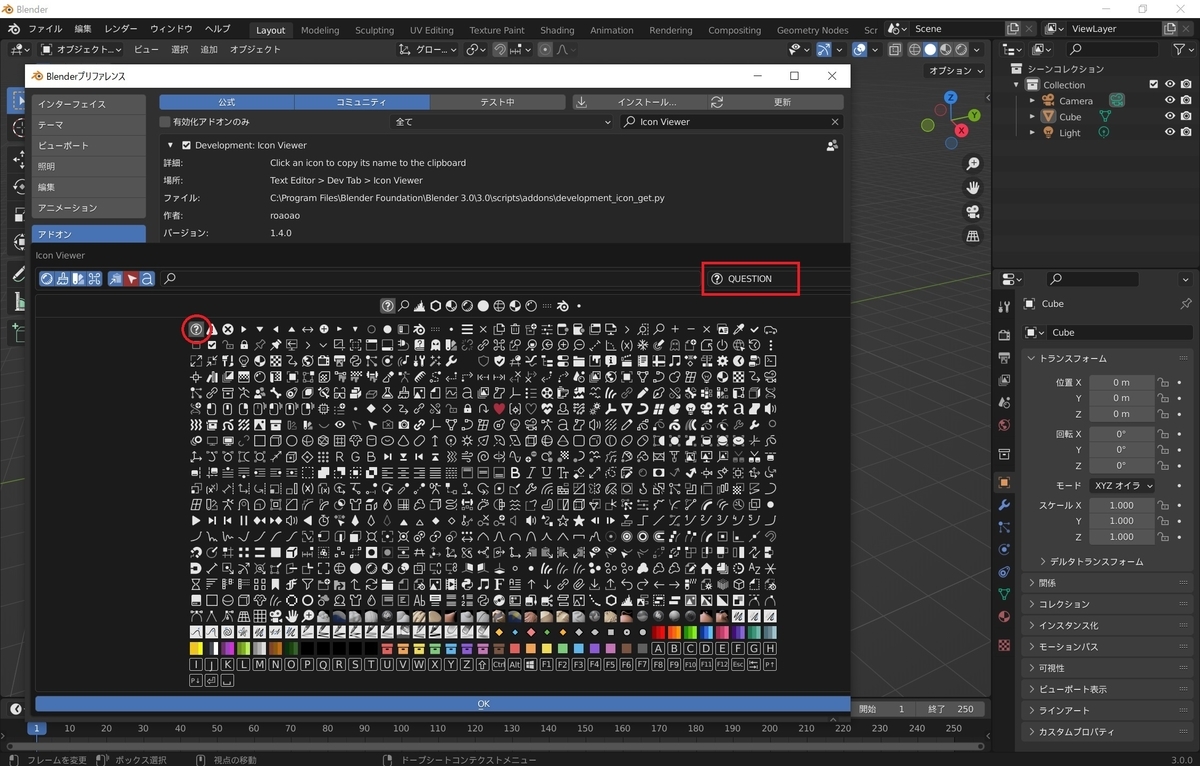The height and width of the screenshot is (766, 1200).
Task: Open the add-on category dropdown 全て
Action: (x=503, y=122)
